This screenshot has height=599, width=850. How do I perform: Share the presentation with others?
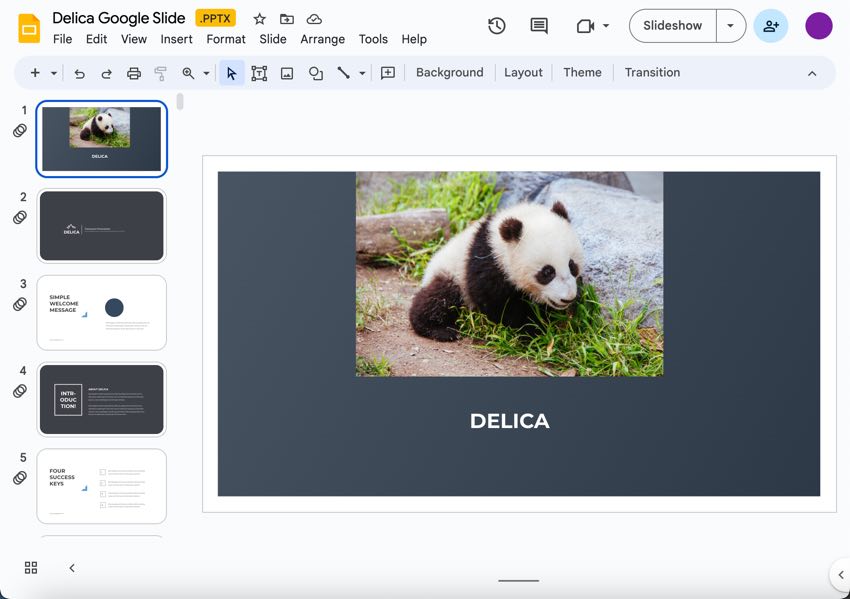[x=770, y=25]
